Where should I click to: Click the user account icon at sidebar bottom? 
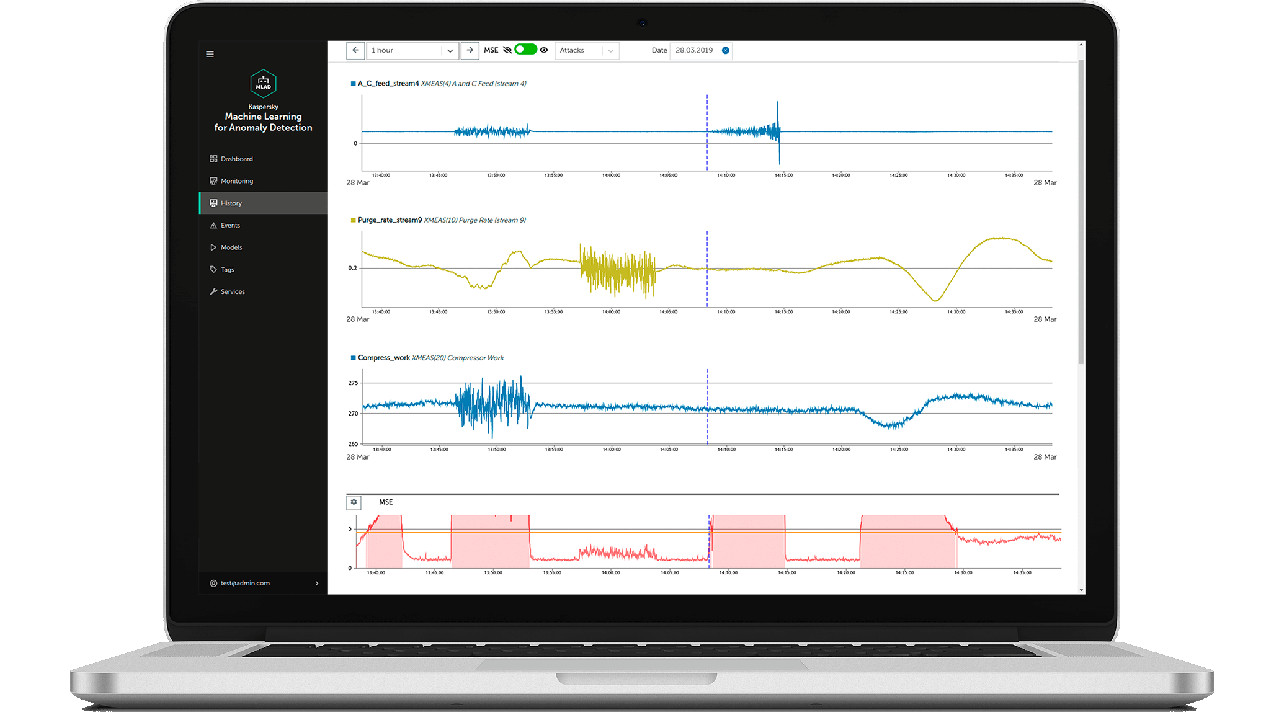[213, 583]
